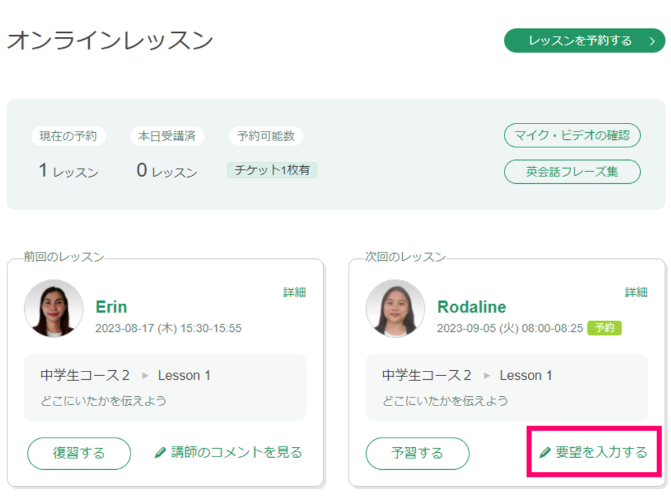Click the 予習する button
Image resolution: width=671 pixels, height=500 pixels.
tap(417, 453)
